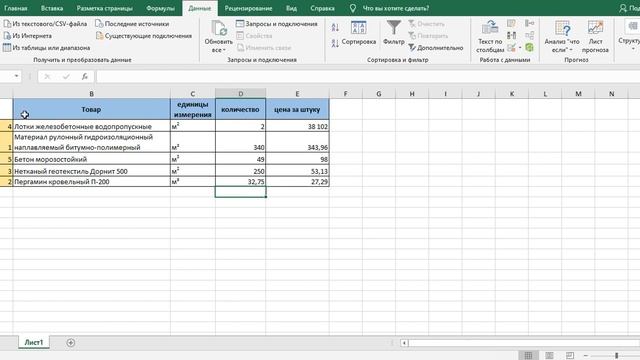The width and height of the screenshot is (640, 360).
Task: Select cell 'Бетон морозостойкий'
Action: tap(91, 159)
